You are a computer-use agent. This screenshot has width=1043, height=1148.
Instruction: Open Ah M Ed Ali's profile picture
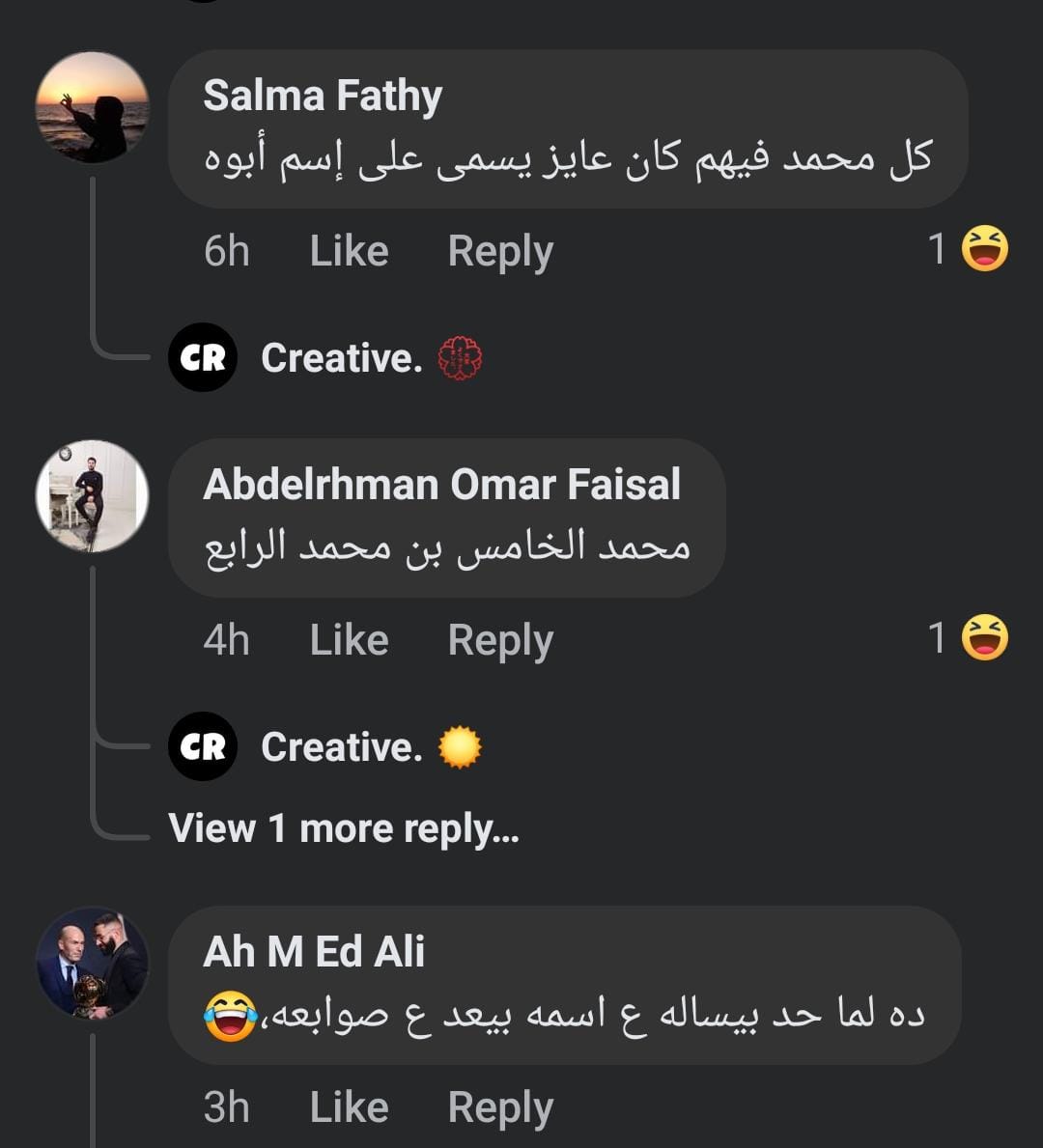[x=93, y=964]
